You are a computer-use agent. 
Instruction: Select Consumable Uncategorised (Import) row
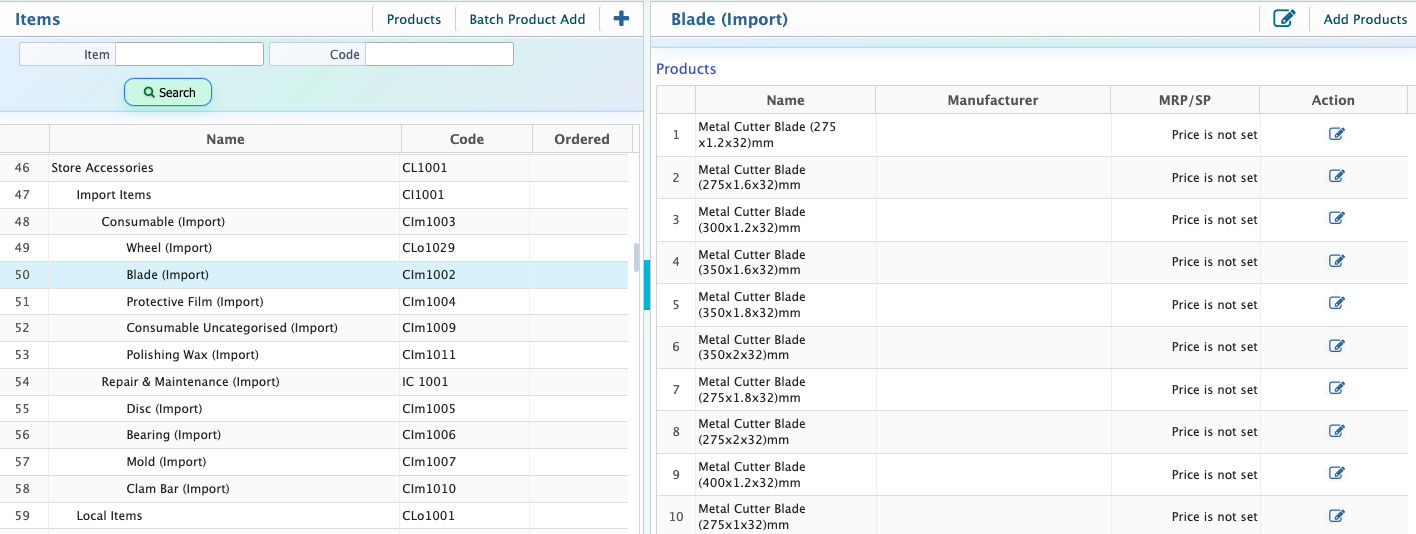[314, 328]
